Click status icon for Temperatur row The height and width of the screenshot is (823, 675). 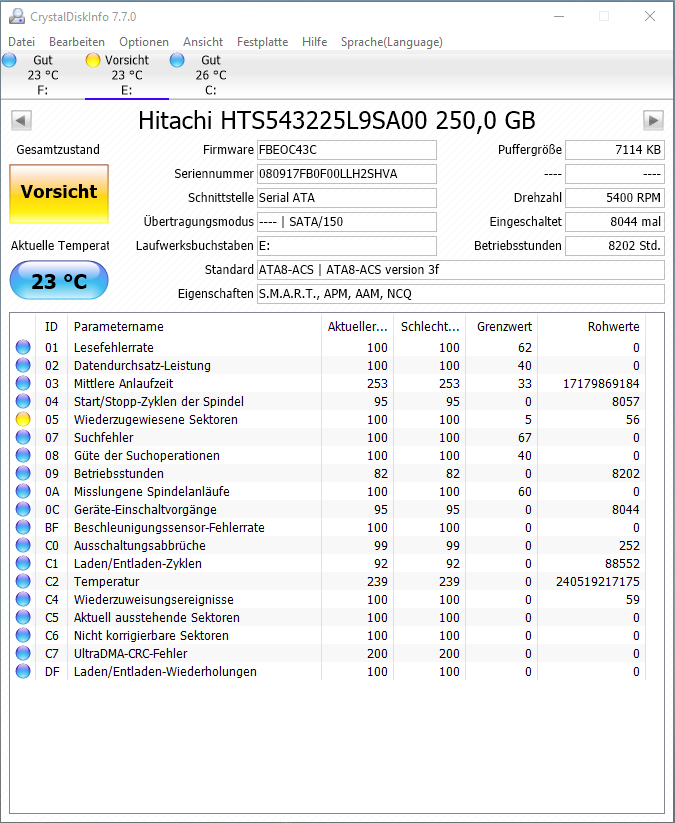(x=23, y=582)
